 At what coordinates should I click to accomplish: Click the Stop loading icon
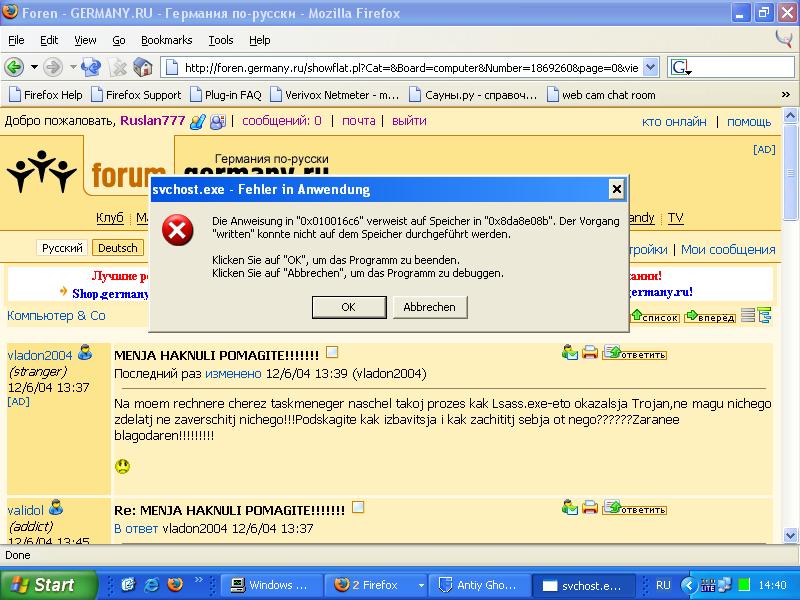(118, 67)
